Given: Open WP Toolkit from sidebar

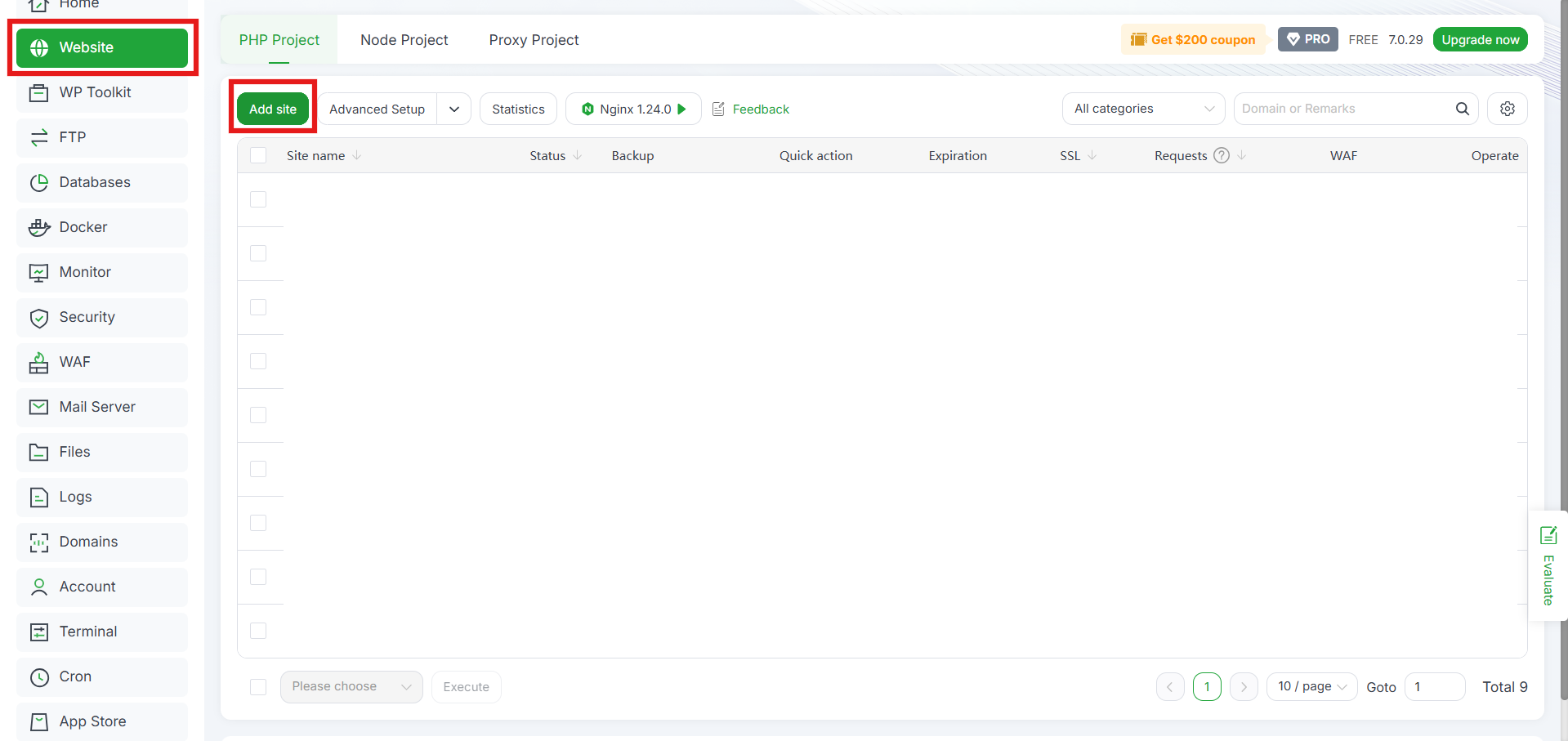Looking at the screenshot, I should click(102, 92).
